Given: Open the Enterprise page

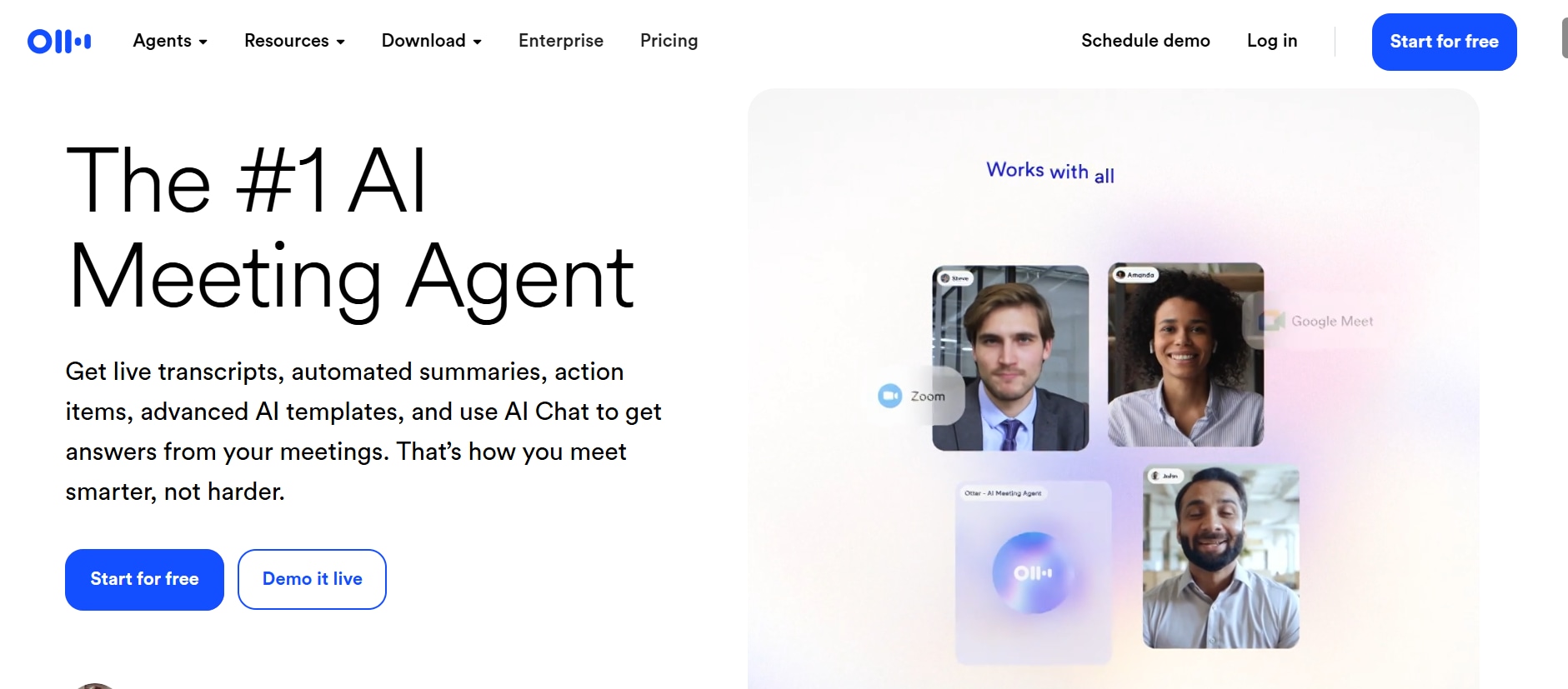Looking at the screenshot, I should coord(561,41).
